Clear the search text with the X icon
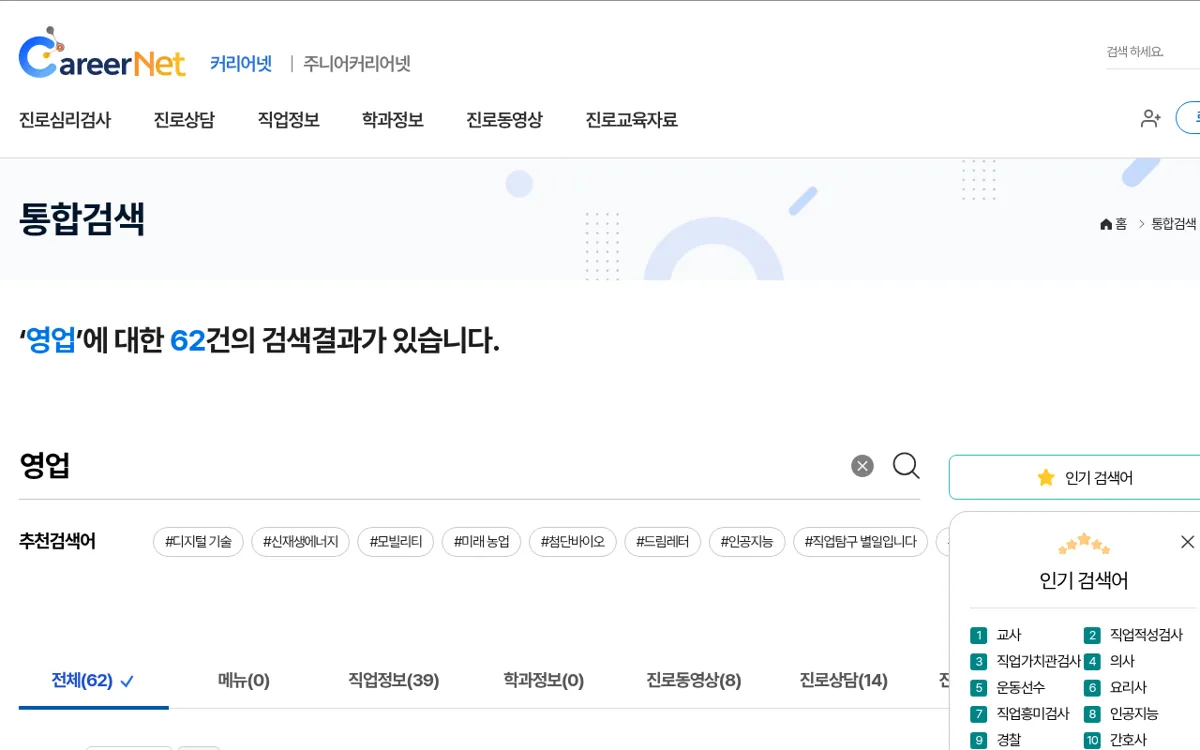Viewport: 1200px width, 750px height. tap(862, 466)
